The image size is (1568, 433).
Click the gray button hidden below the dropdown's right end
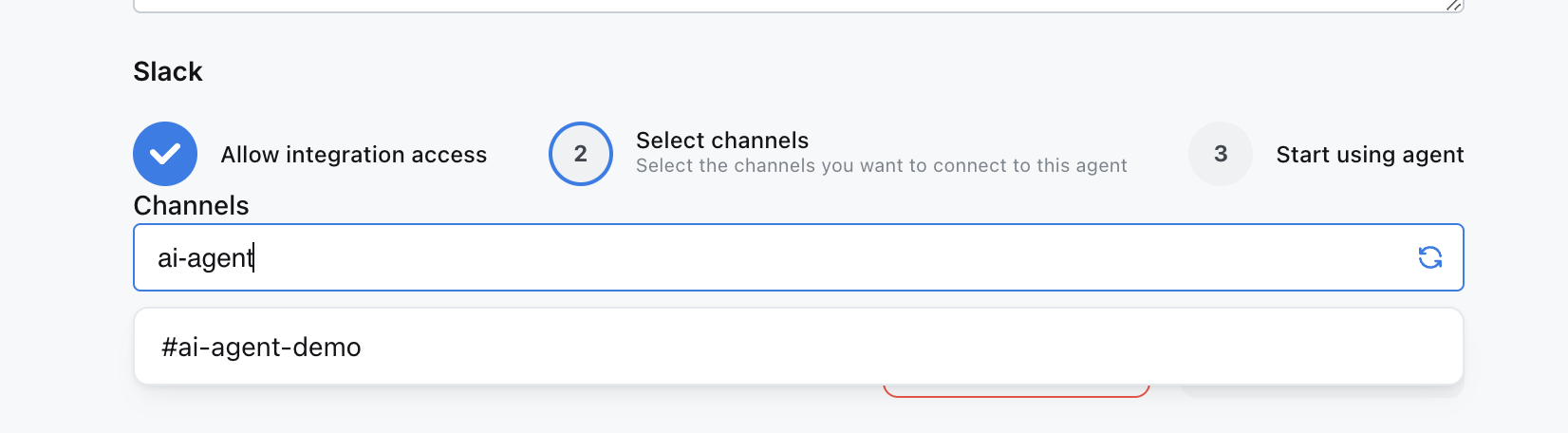pos(1321,390)
